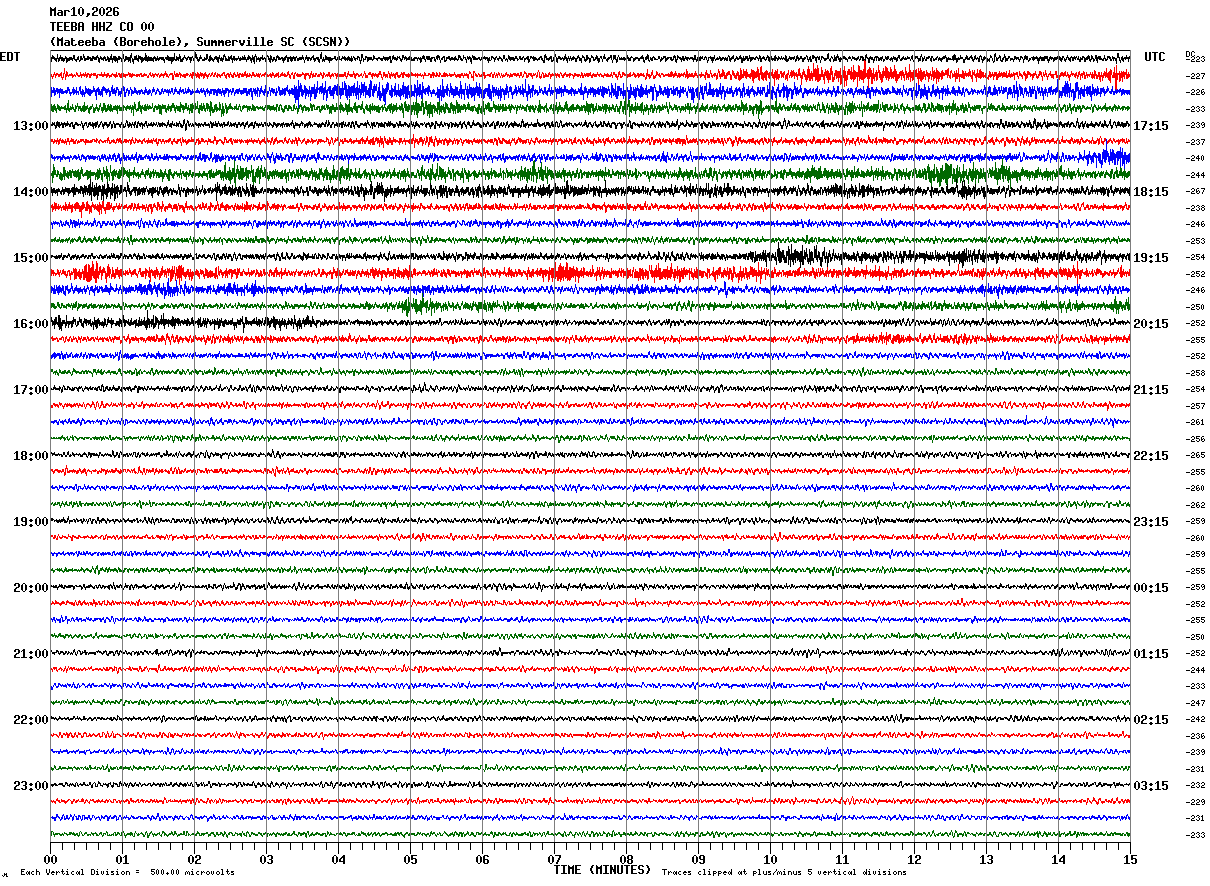The height and width of the screenshot is (886, 1210).
Task: Select the 01:15 UTC time label
Action: [1152, 654]
